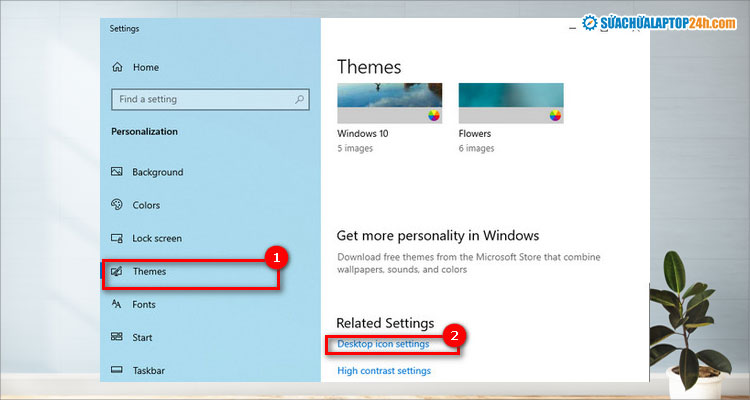Click the Personalization section label
This screenshot has height=400, width=750.
144,132
